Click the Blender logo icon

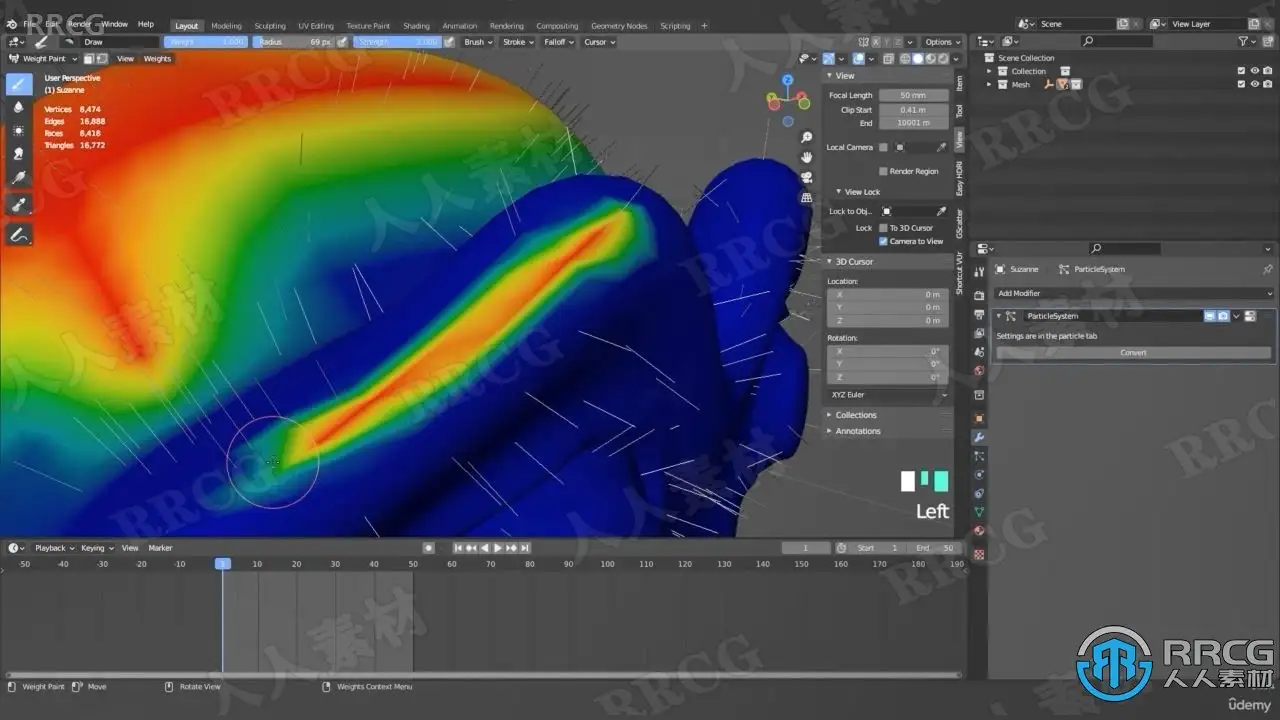pyautogui.click(x=11, y=24)
